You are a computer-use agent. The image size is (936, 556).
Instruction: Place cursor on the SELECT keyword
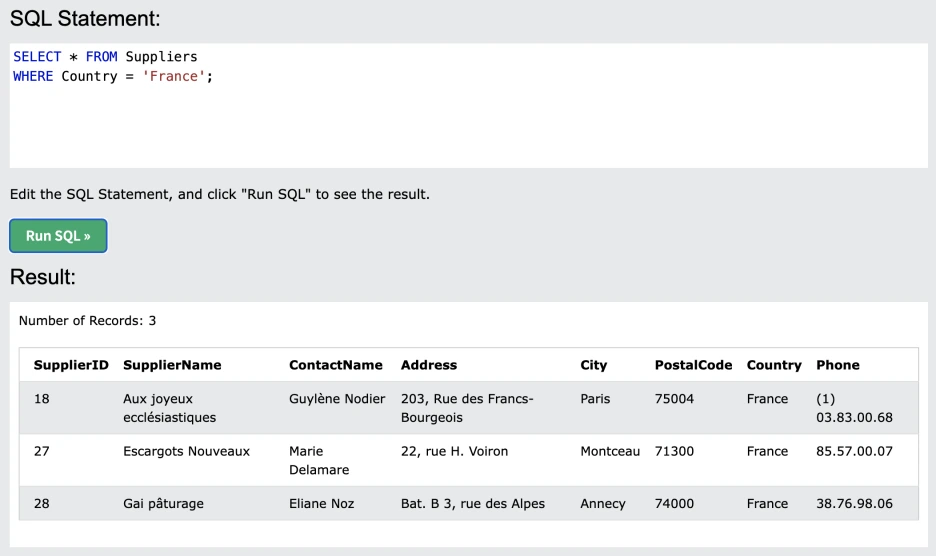coord(37,57)
